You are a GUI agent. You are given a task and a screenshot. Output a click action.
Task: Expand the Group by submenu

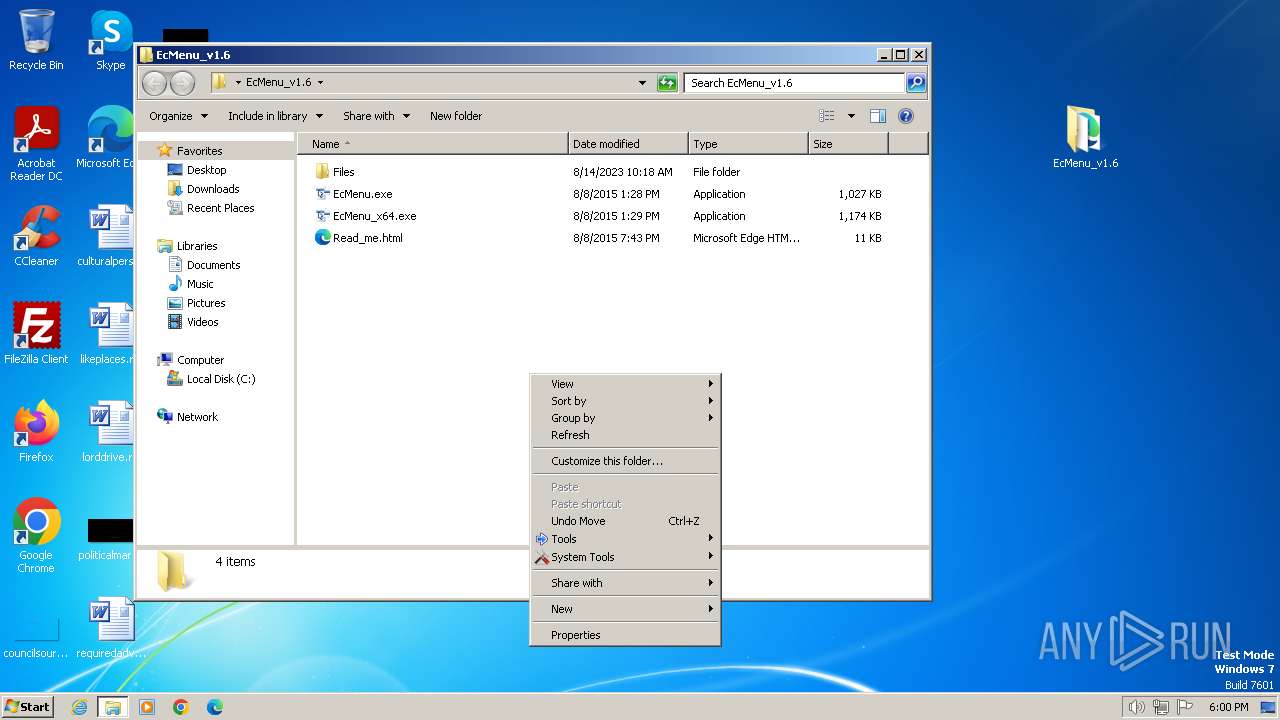pyautogui.click(x=625, y=418)
